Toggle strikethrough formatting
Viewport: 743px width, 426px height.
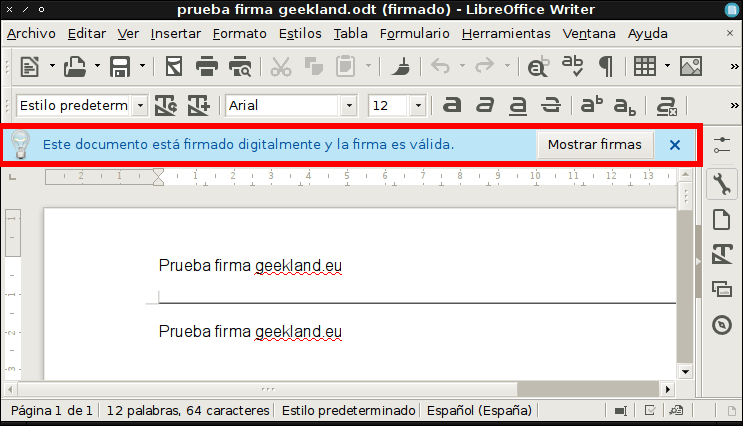pyautogui.click(x=551, y=105)
